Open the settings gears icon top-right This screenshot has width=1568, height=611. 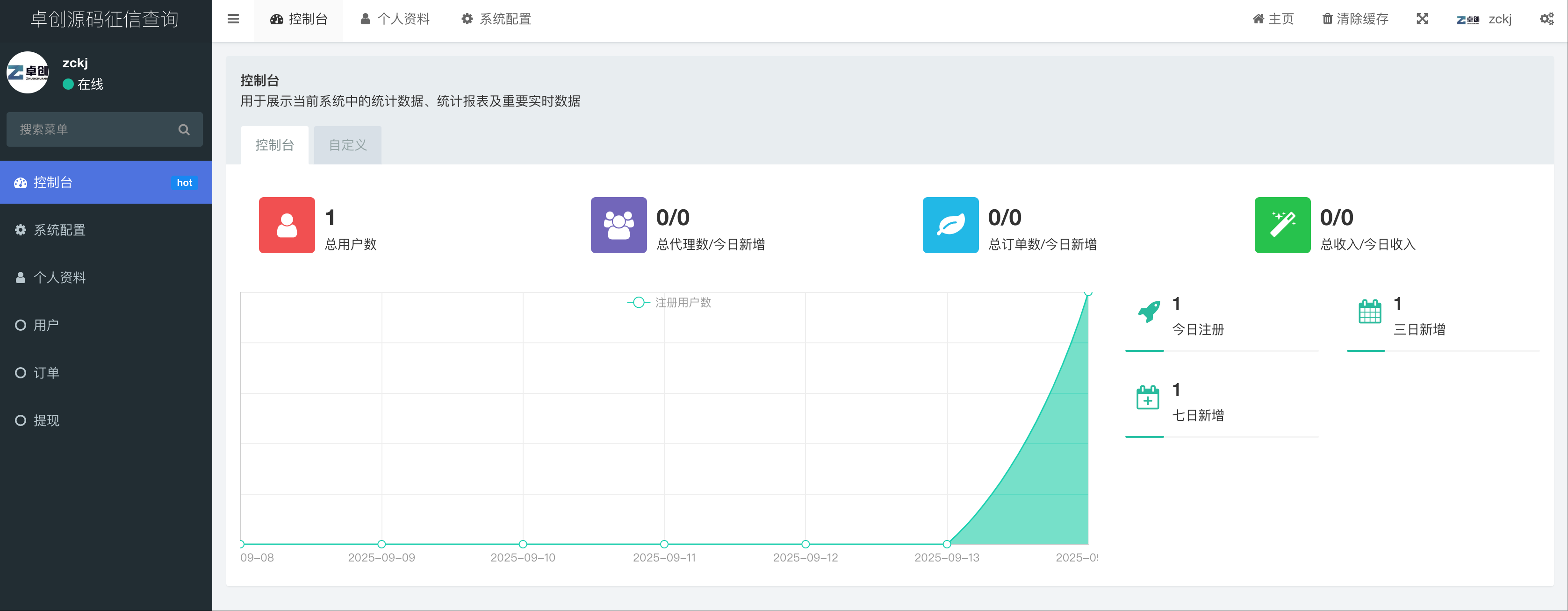1546,19
